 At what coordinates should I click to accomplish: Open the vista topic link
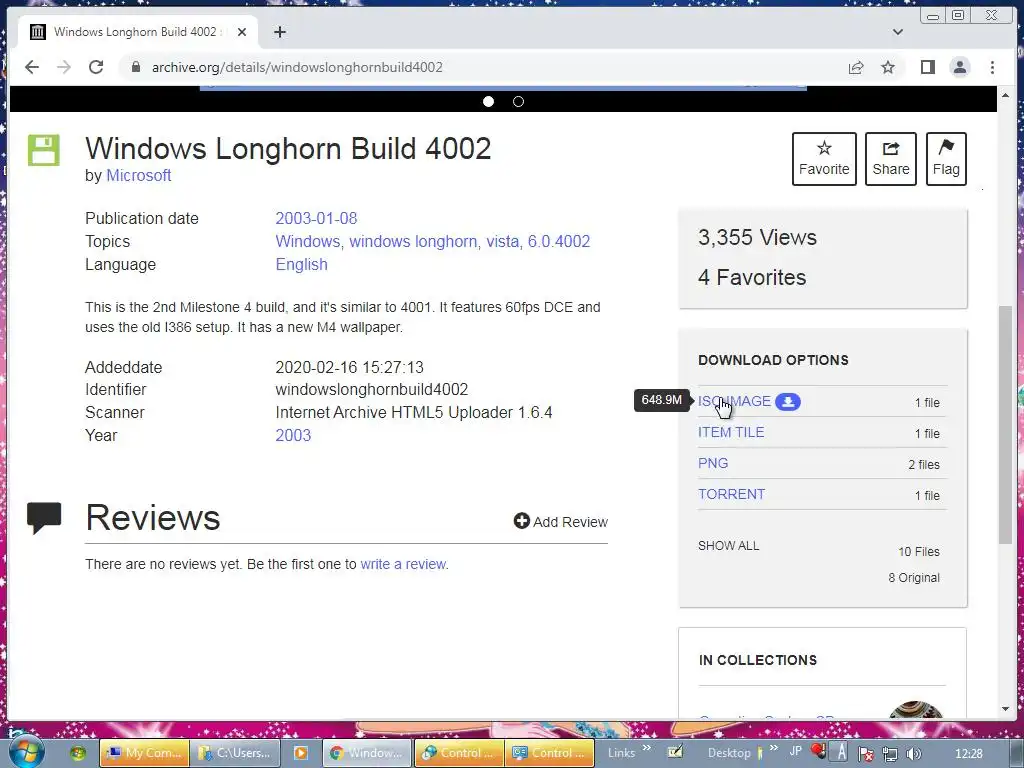(x=502, y=241)
